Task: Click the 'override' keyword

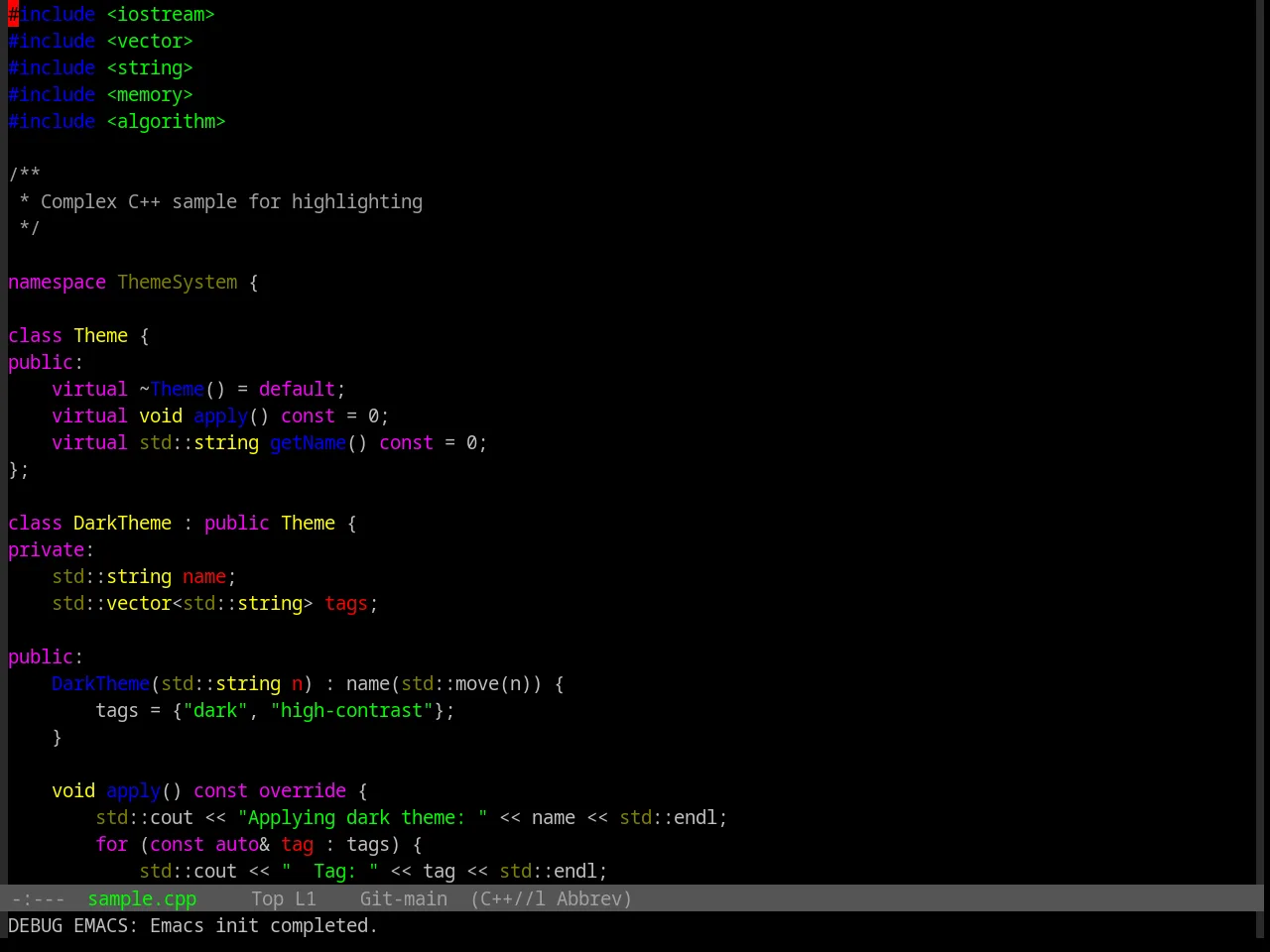Action: (x=303, y=790)
